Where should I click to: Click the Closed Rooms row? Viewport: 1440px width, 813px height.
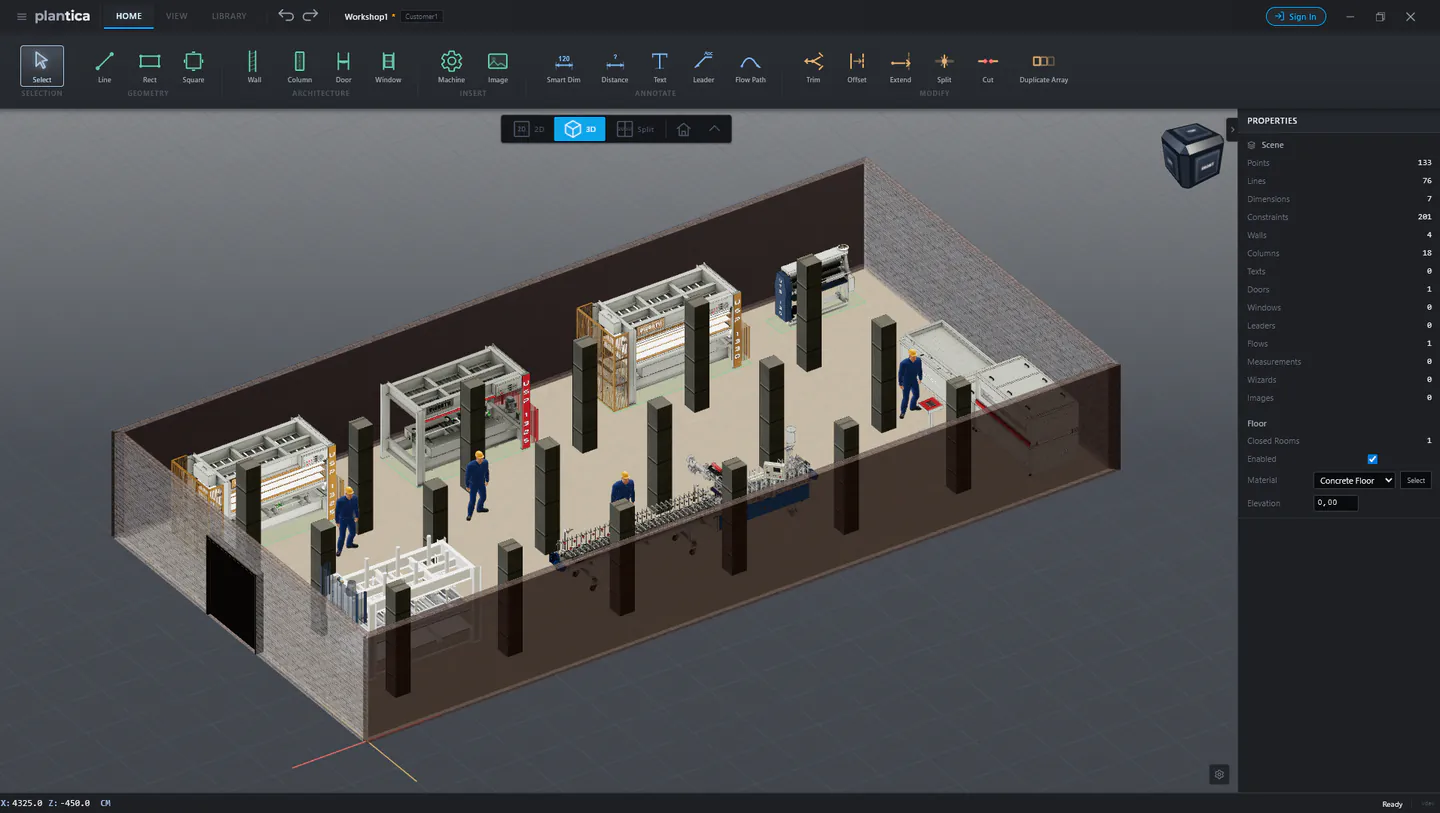[1339, 441]
